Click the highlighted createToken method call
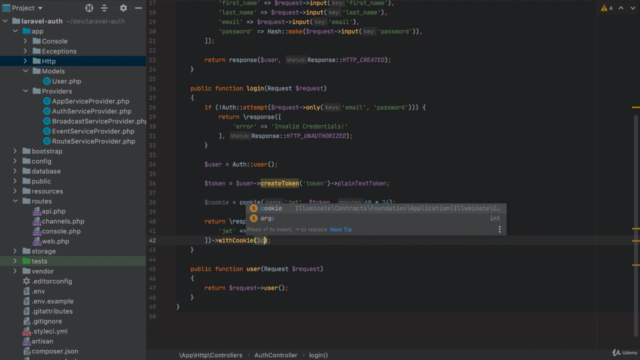Image resolution: width=640 pixels, height=360 pixels. 280,183
